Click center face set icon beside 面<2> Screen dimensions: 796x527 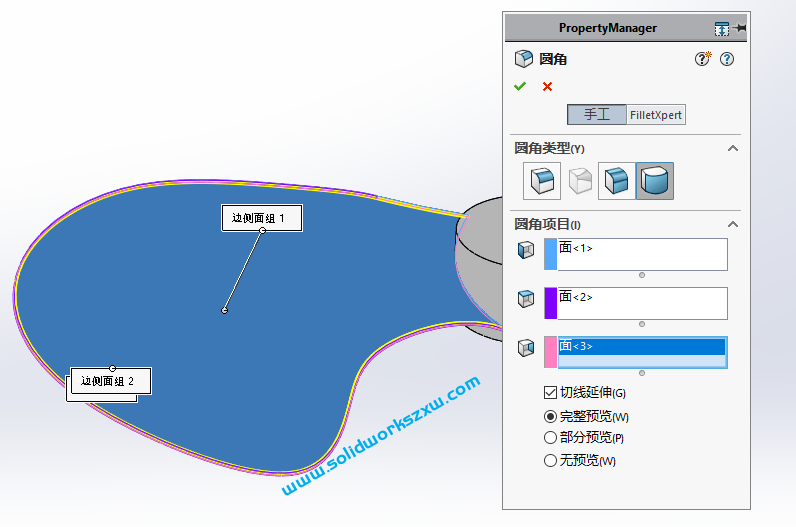526,299
